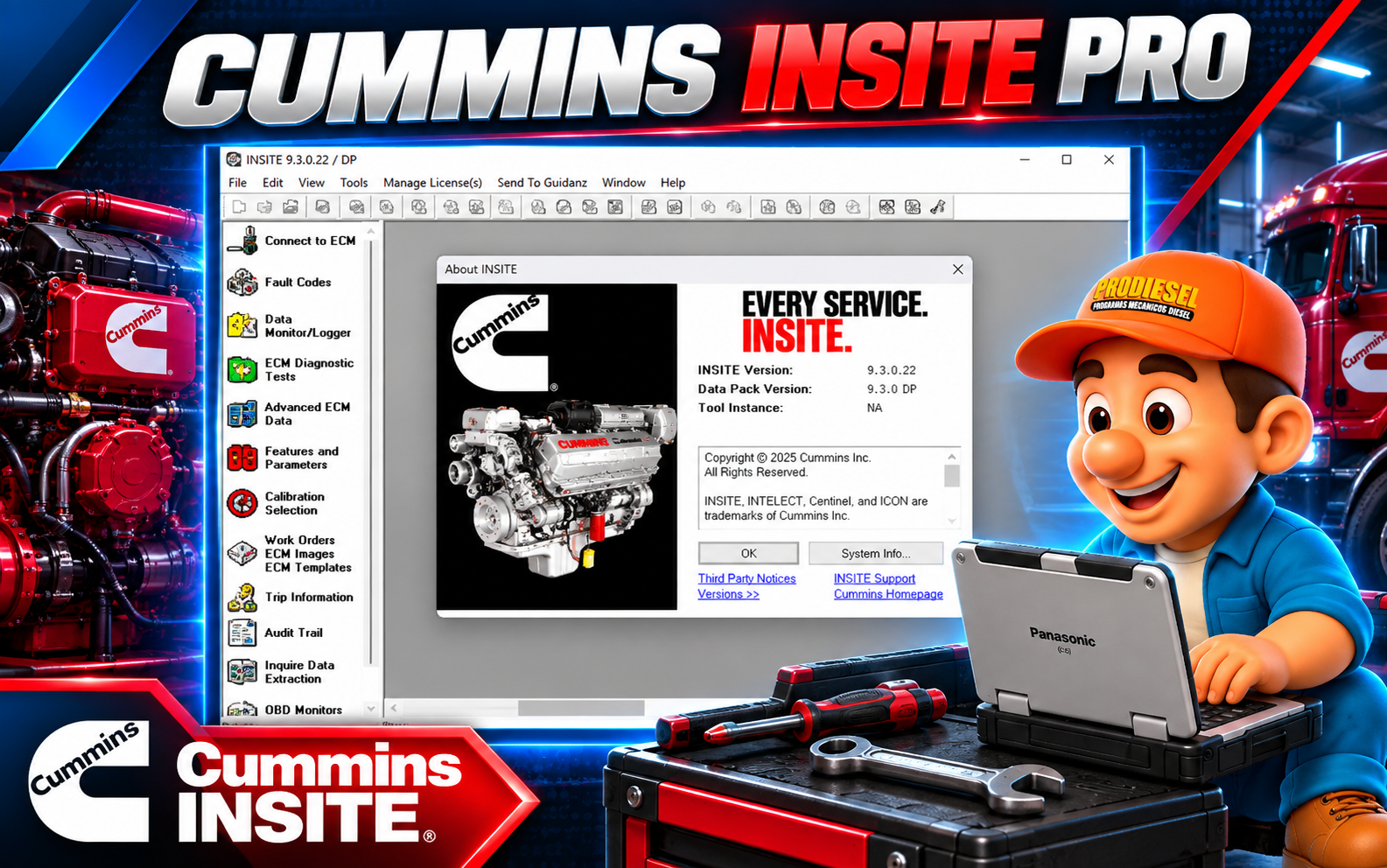Image resolution: width=1387 pixels, height=868 pixels.
Task: Open the Connect to ECM sidebar item
Action: (x=291, y=241)
